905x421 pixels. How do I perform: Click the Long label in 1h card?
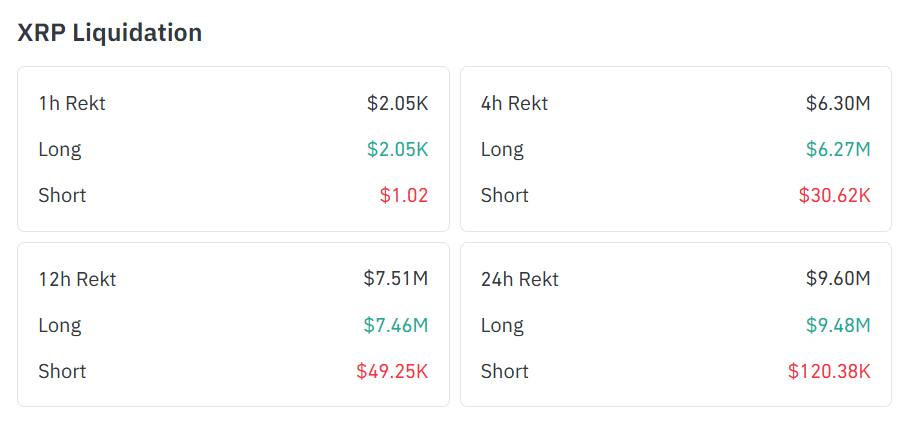(x=60, y=150)
